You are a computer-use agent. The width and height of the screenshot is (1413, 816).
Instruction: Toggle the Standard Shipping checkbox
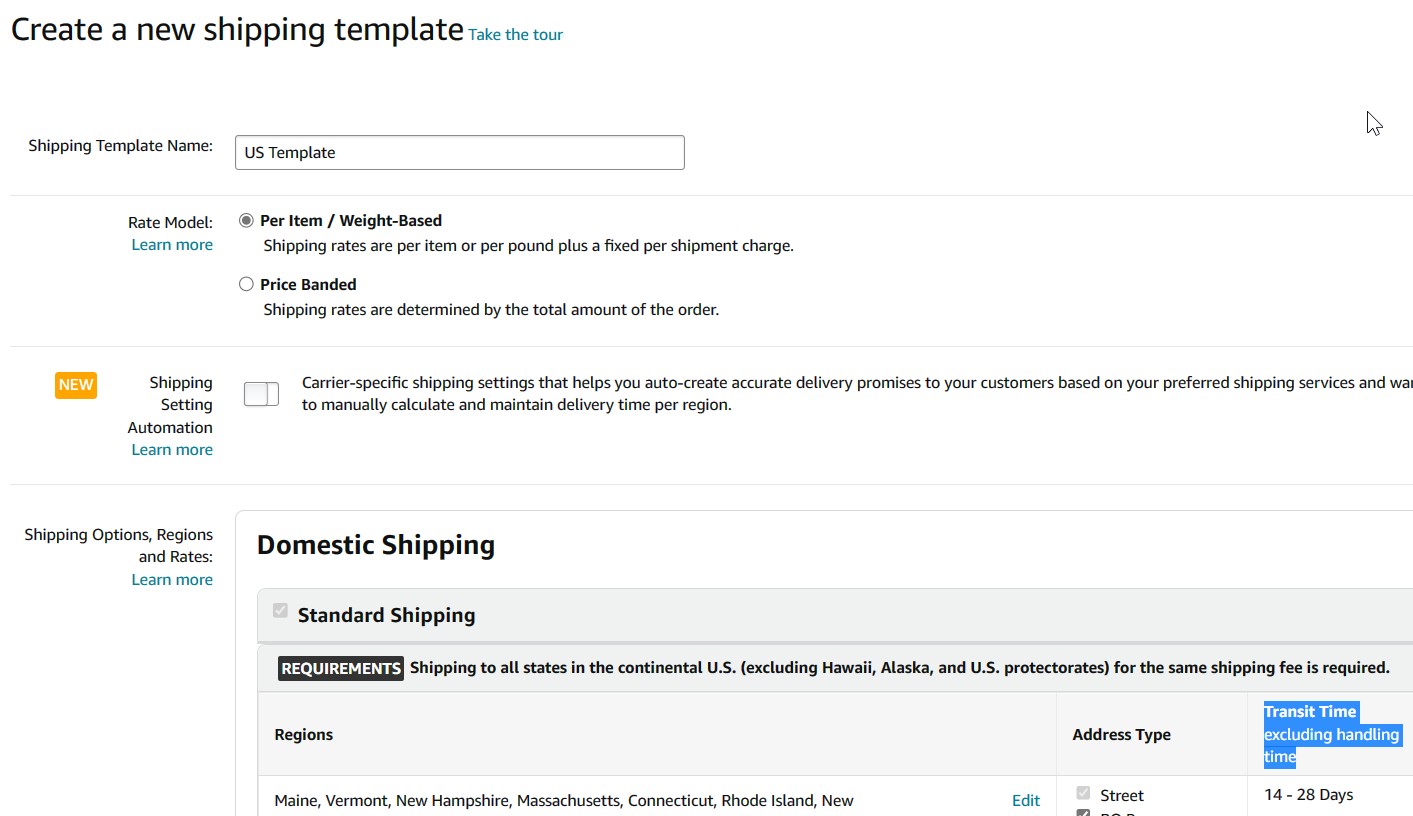click(x=281, y=611)
